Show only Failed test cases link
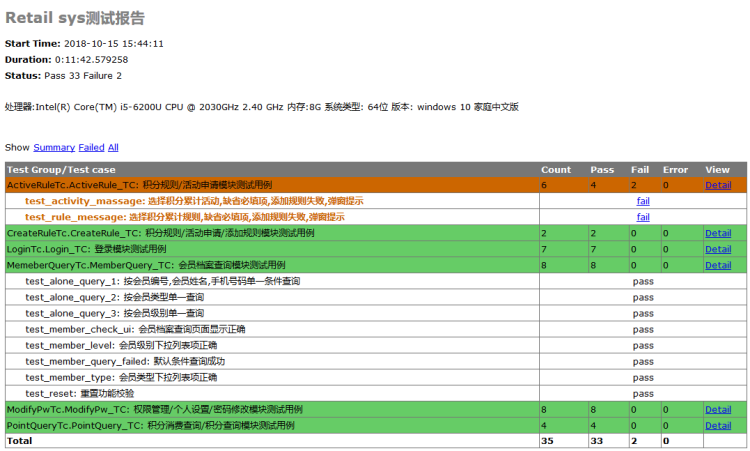This screenshot has width=750, height=451. pos(91,147)
